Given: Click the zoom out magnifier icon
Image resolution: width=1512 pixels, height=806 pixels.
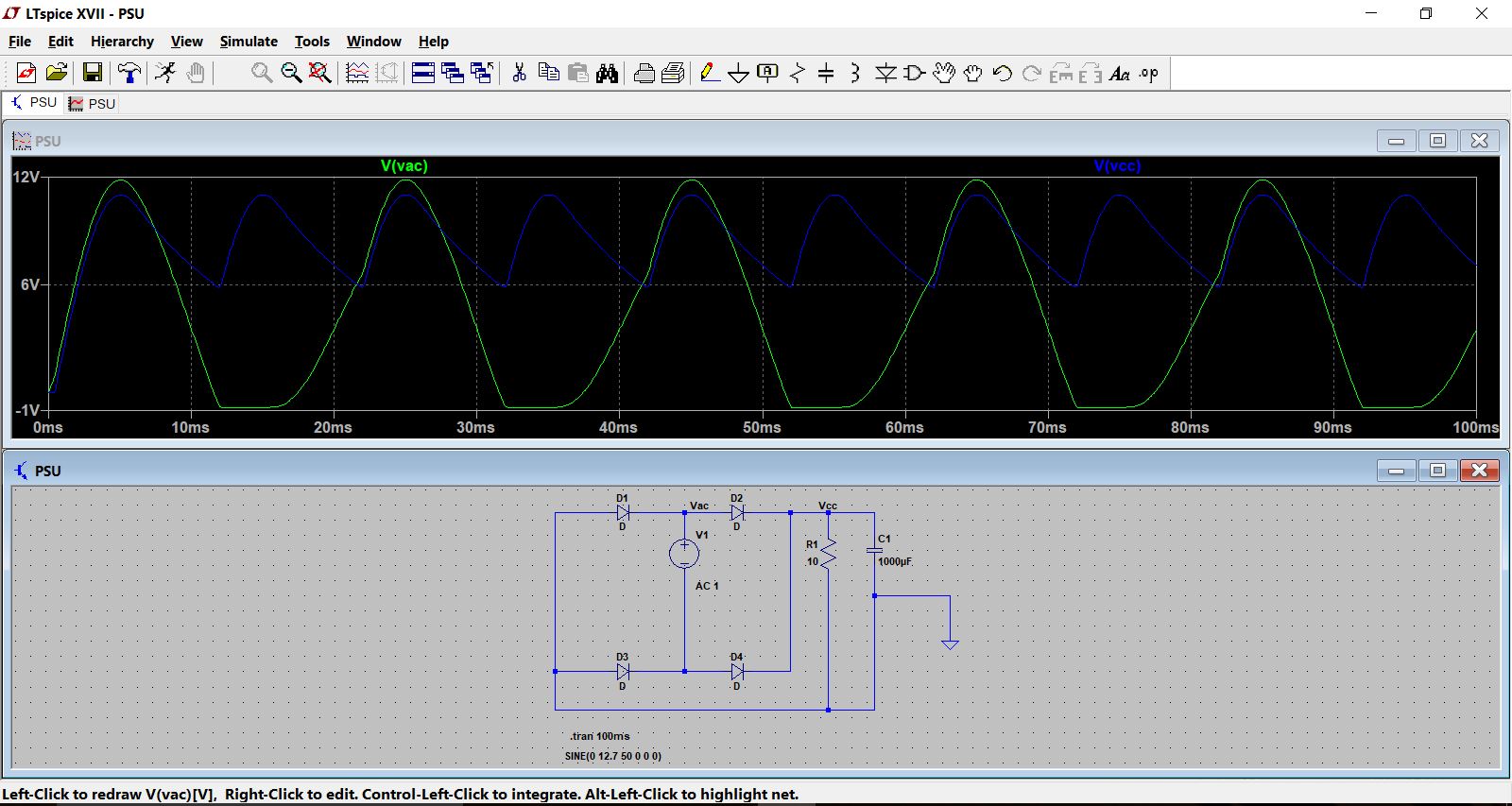Looking at the screenshot, I should [291, 73].
